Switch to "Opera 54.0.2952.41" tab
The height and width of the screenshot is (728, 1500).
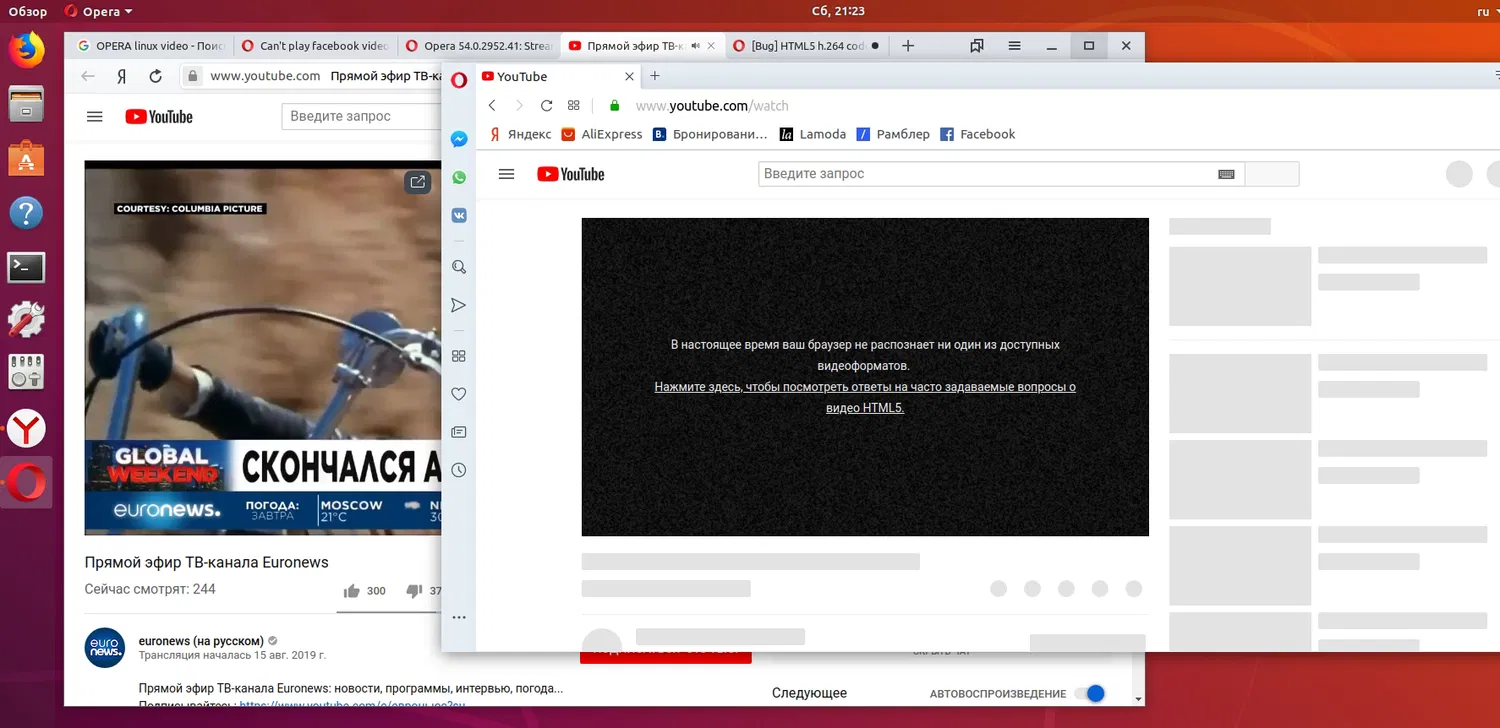[479, 45]
